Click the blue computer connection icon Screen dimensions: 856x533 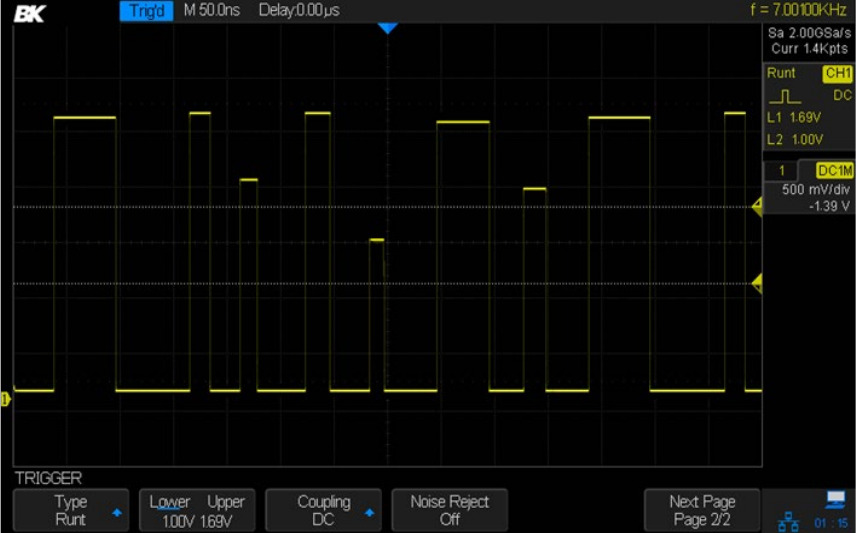coord(834,501)
